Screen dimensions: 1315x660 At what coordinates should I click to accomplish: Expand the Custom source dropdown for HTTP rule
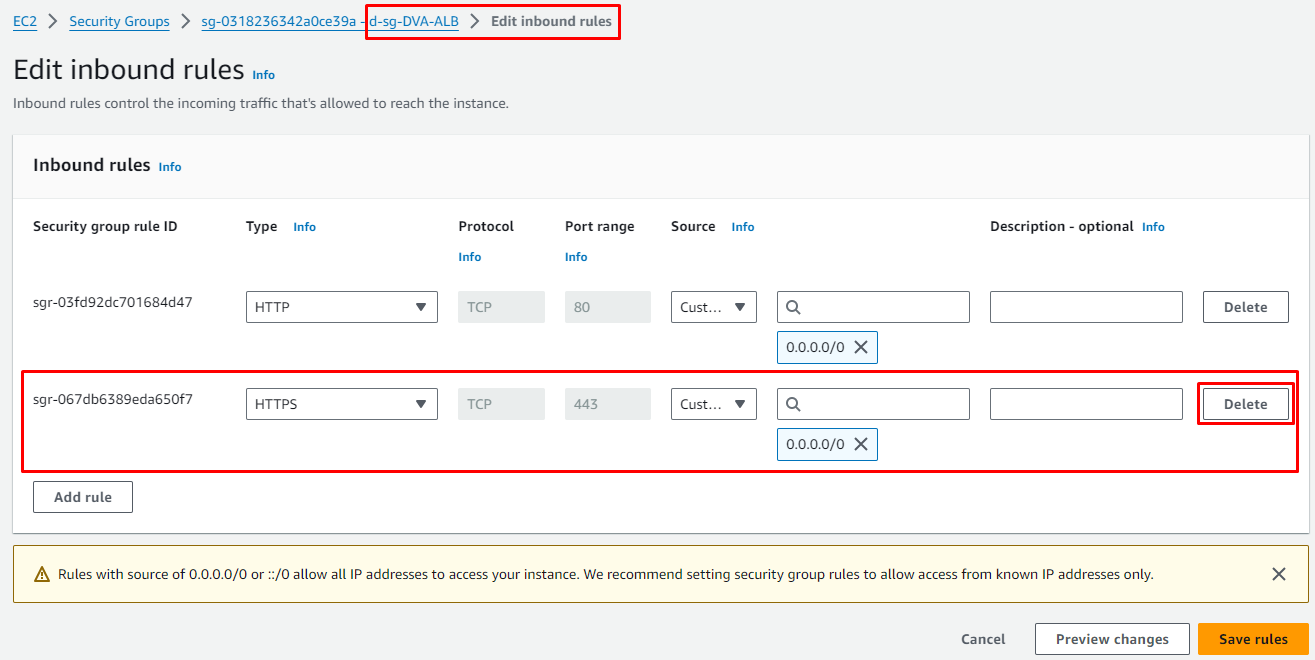[713, 307]
